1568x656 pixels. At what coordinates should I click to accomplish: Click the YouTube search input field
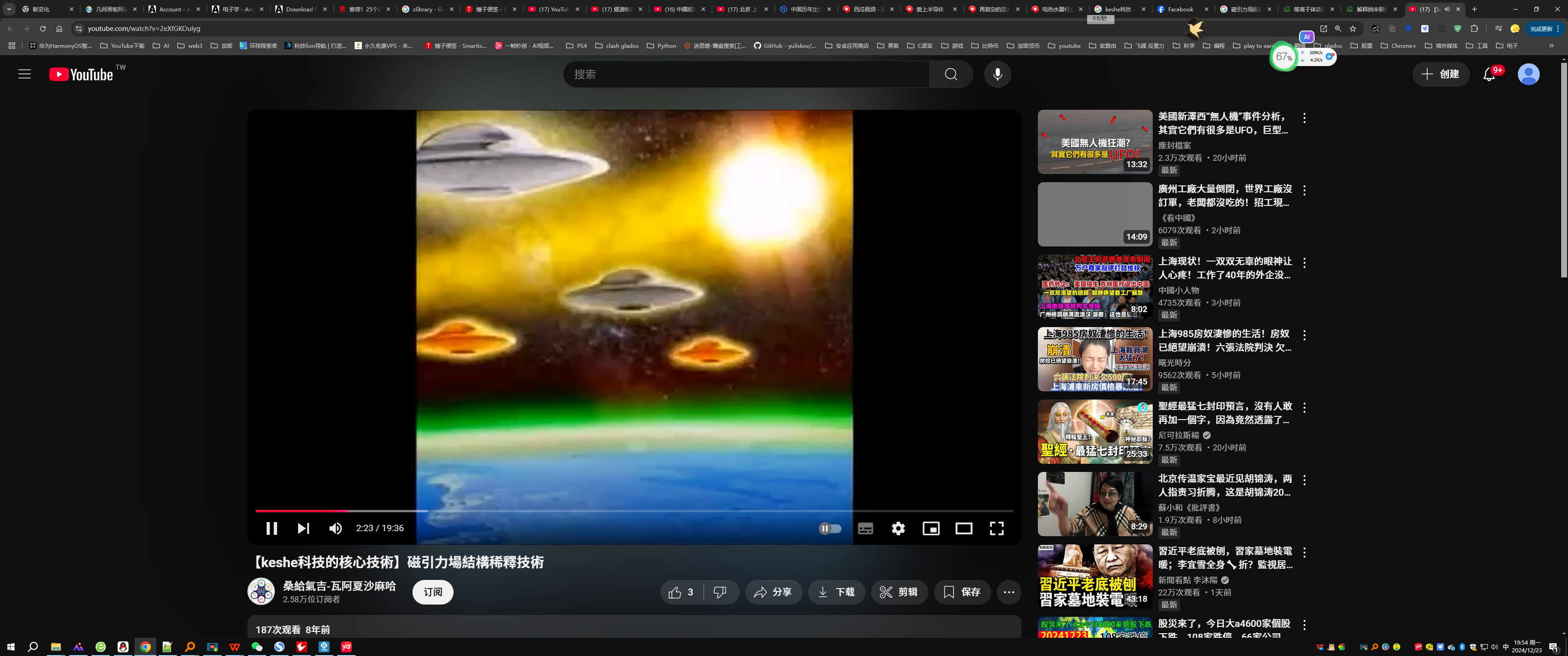coord(746,74)
